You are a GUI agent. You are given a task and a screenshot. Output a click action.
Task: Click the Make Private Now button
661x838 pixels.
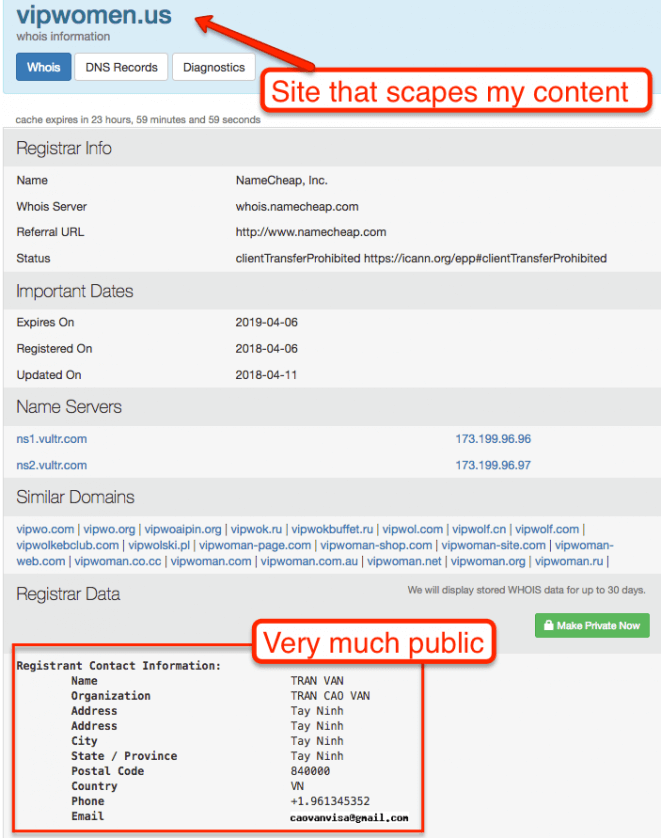click(592, 625)
